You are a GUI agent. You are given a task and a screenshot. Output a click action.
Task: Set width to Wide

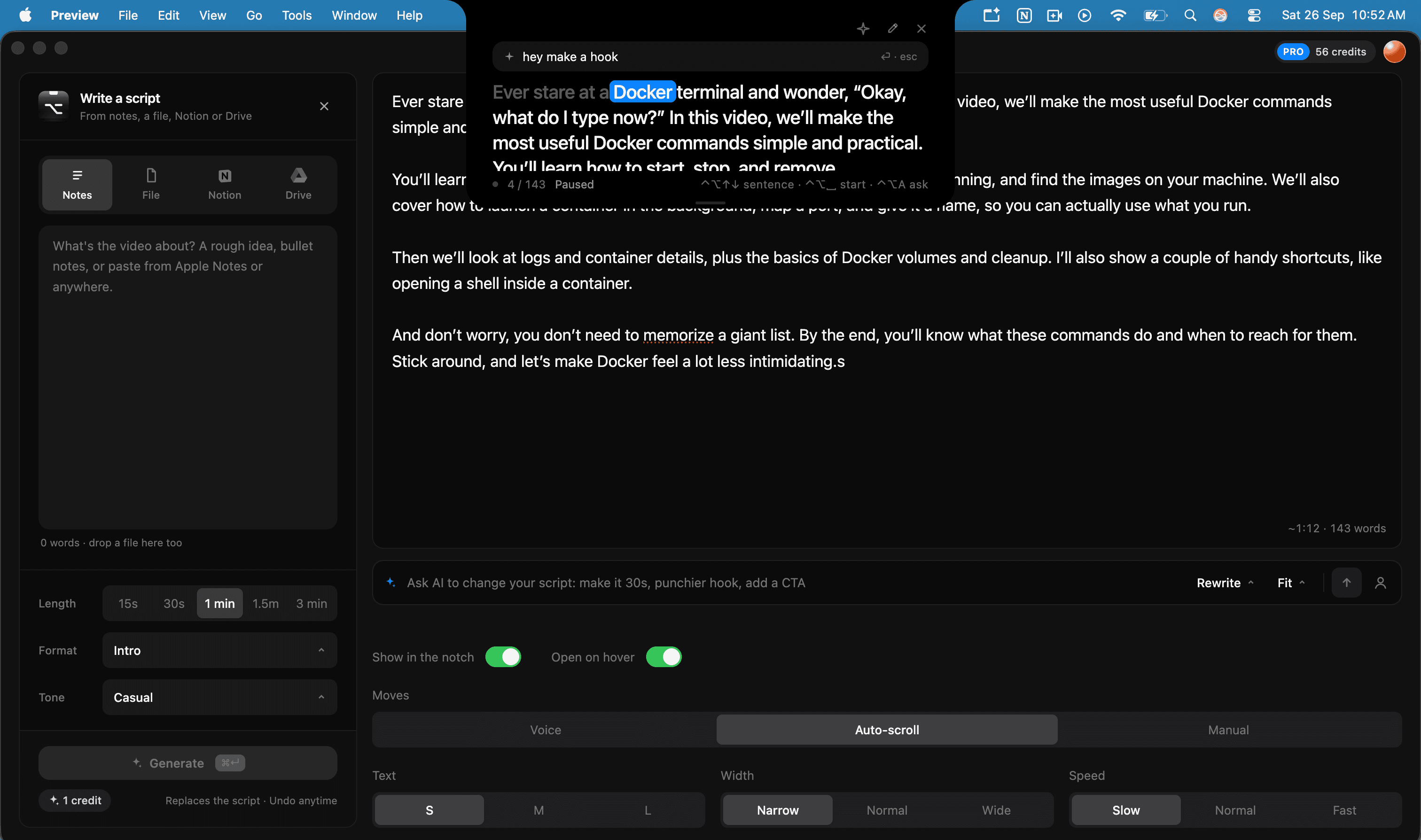(x=996, y=810)
